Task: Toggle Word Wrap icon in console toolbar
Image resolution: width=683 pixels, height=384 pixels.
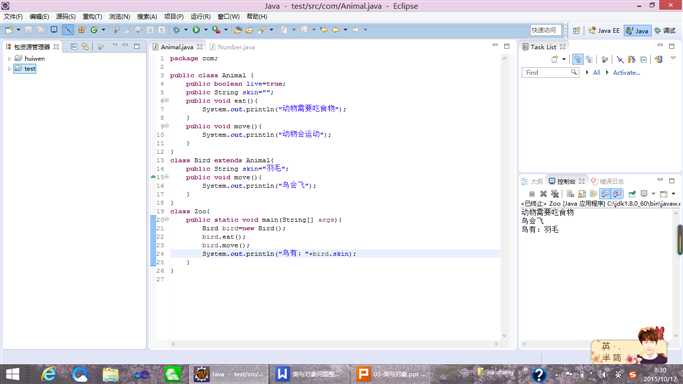Action: tap(593, 194)
